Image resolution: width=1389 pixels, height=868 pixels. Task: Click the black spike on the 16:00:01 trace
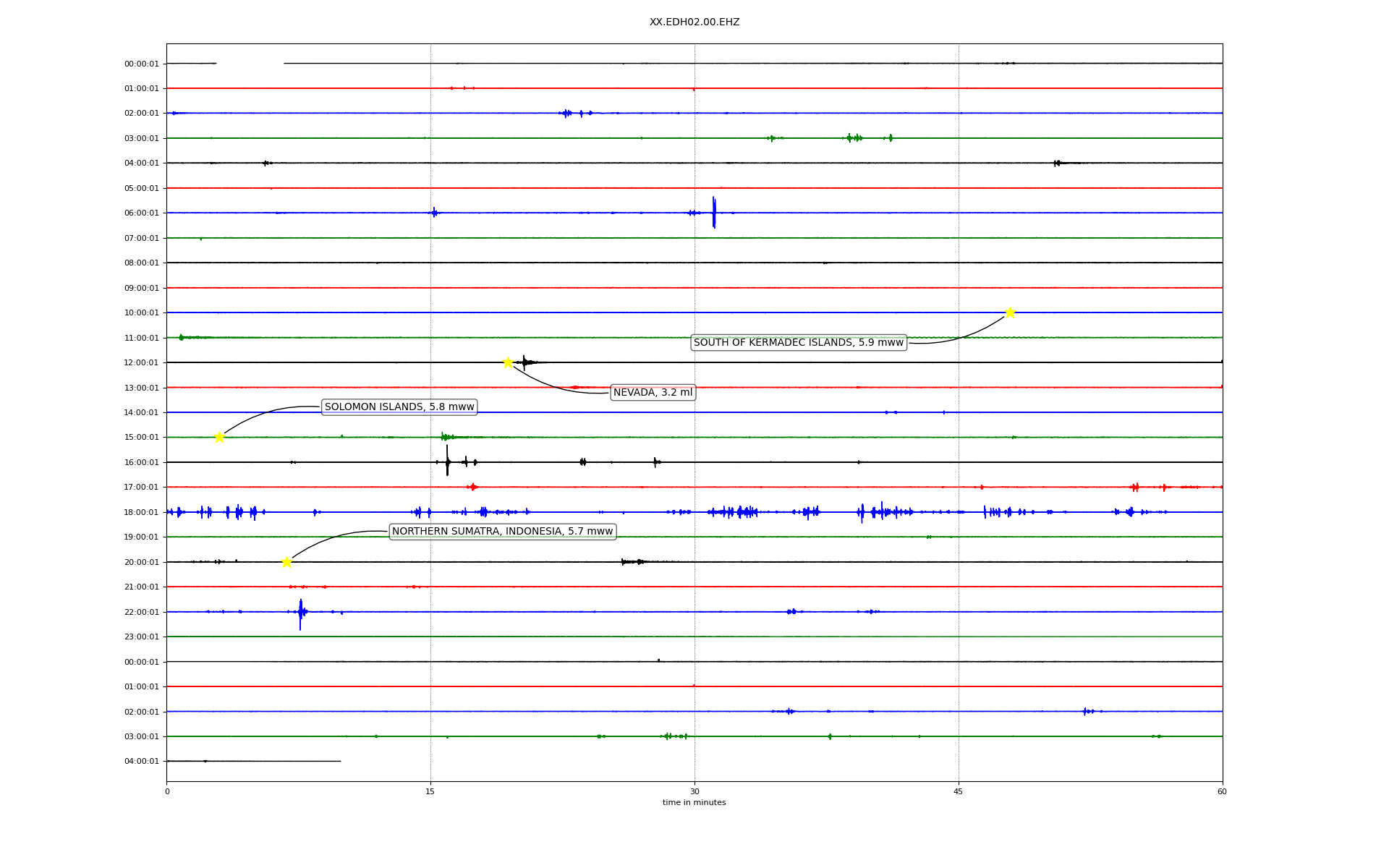[447, 461]
